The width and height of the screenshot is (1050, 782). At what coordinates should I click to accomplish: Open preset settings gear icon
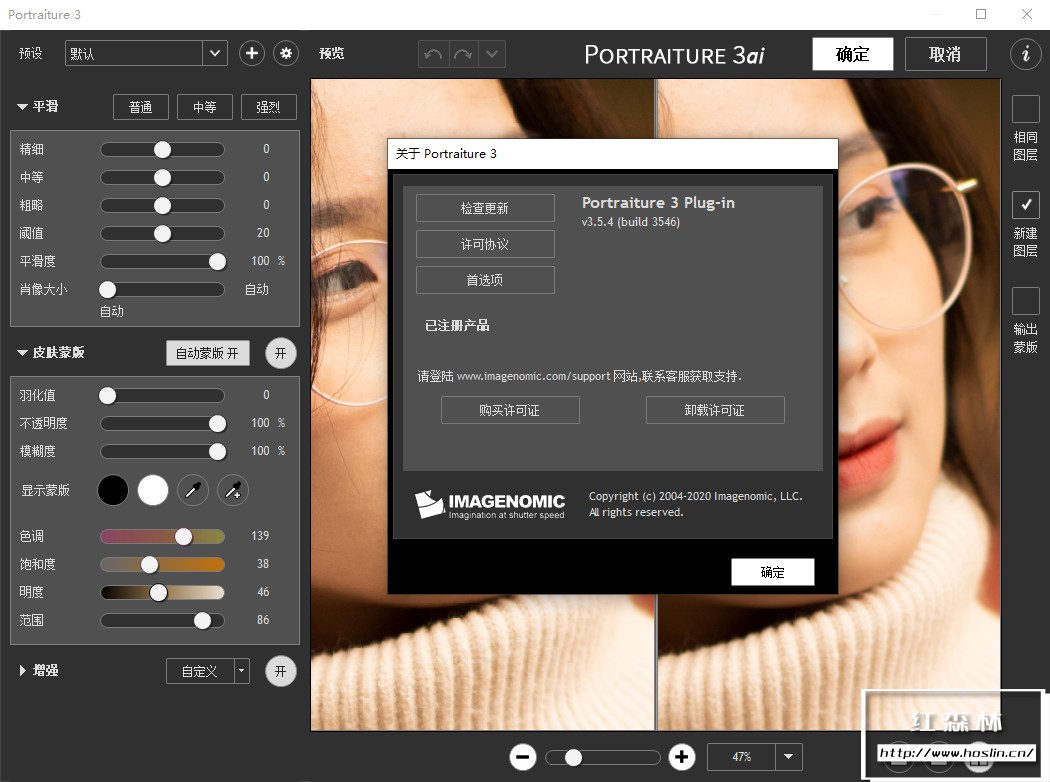tap(286, 54)
